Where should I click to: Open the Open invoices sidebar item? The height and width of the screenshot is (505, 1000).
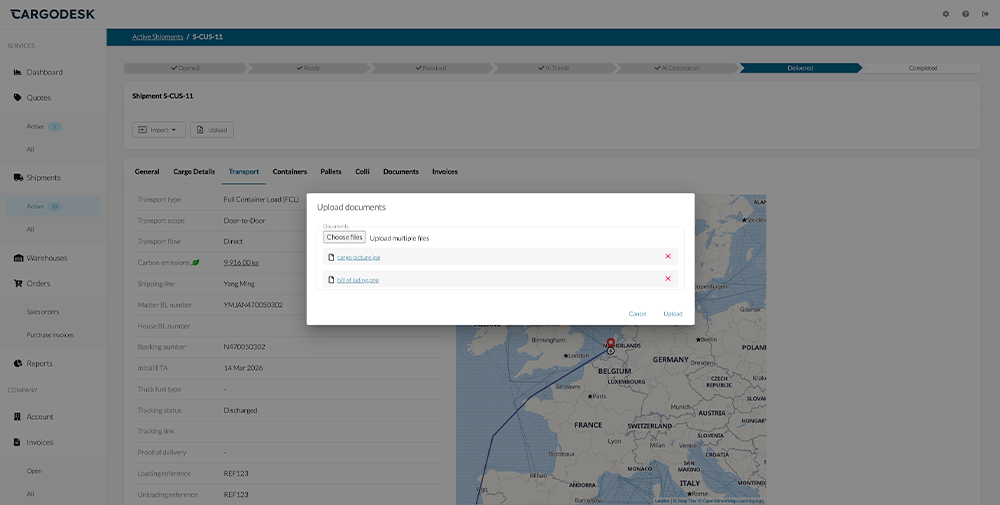(34, 471)
